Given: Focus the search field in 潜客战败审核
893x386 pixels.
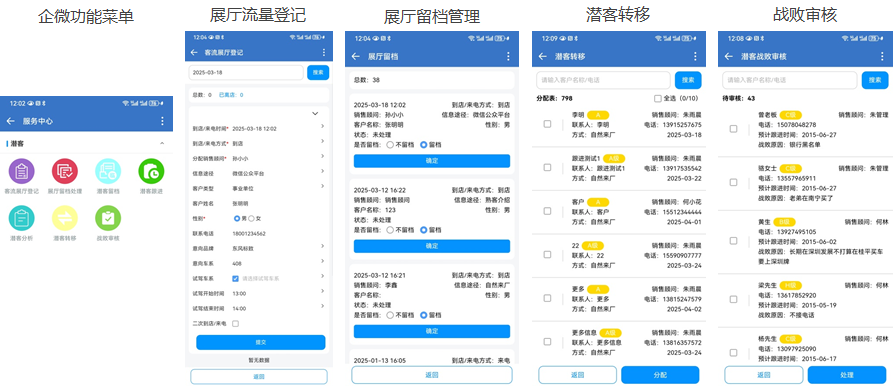Looking at the screenshot, I should click(790, 80).
